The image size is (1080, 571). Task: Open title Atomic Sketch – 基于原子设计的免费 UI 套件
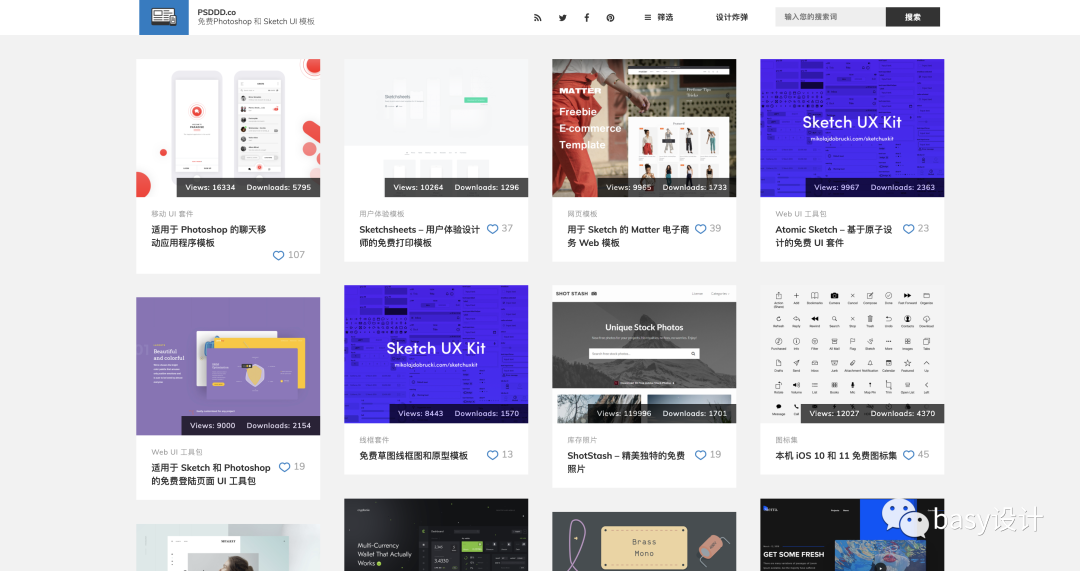(x=833, y=236)
